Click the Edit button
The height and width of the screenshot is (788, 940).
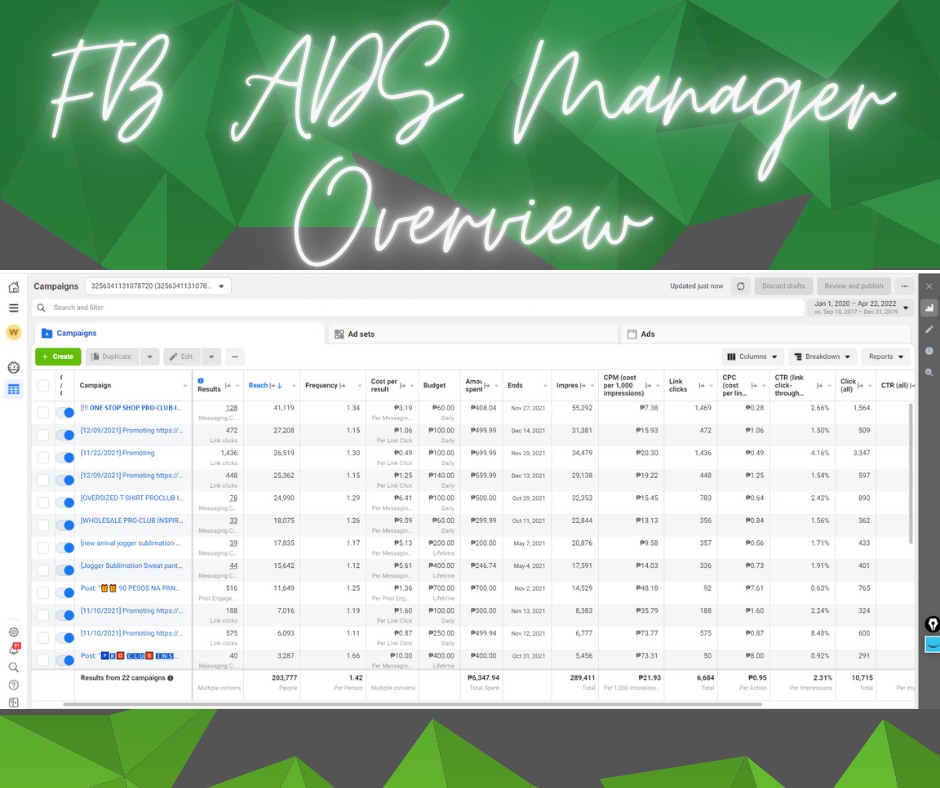182,357
